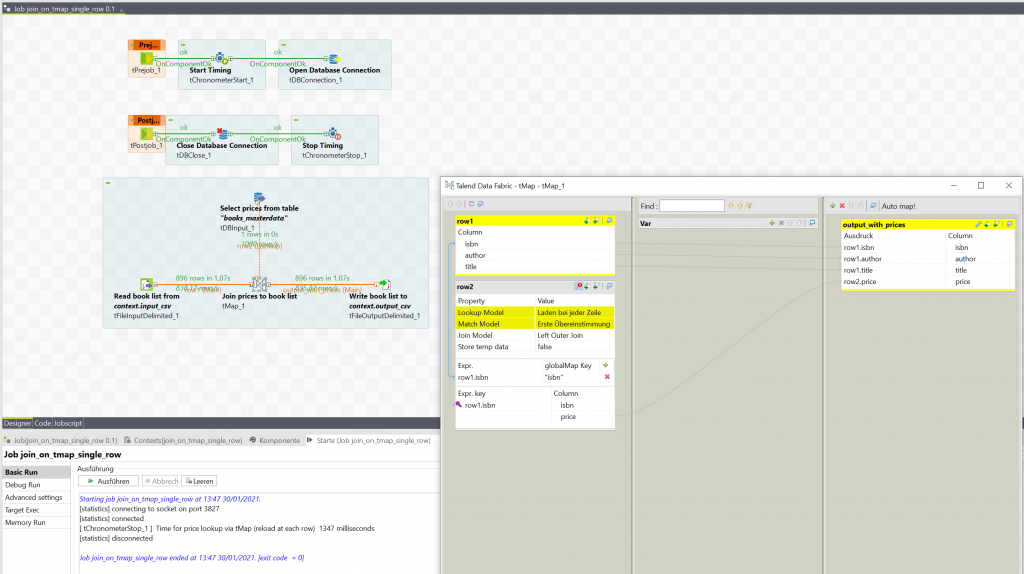This screenshot has width=1024, height=574.
Task: Add output table with green plus icon
Action: [832, 206]
